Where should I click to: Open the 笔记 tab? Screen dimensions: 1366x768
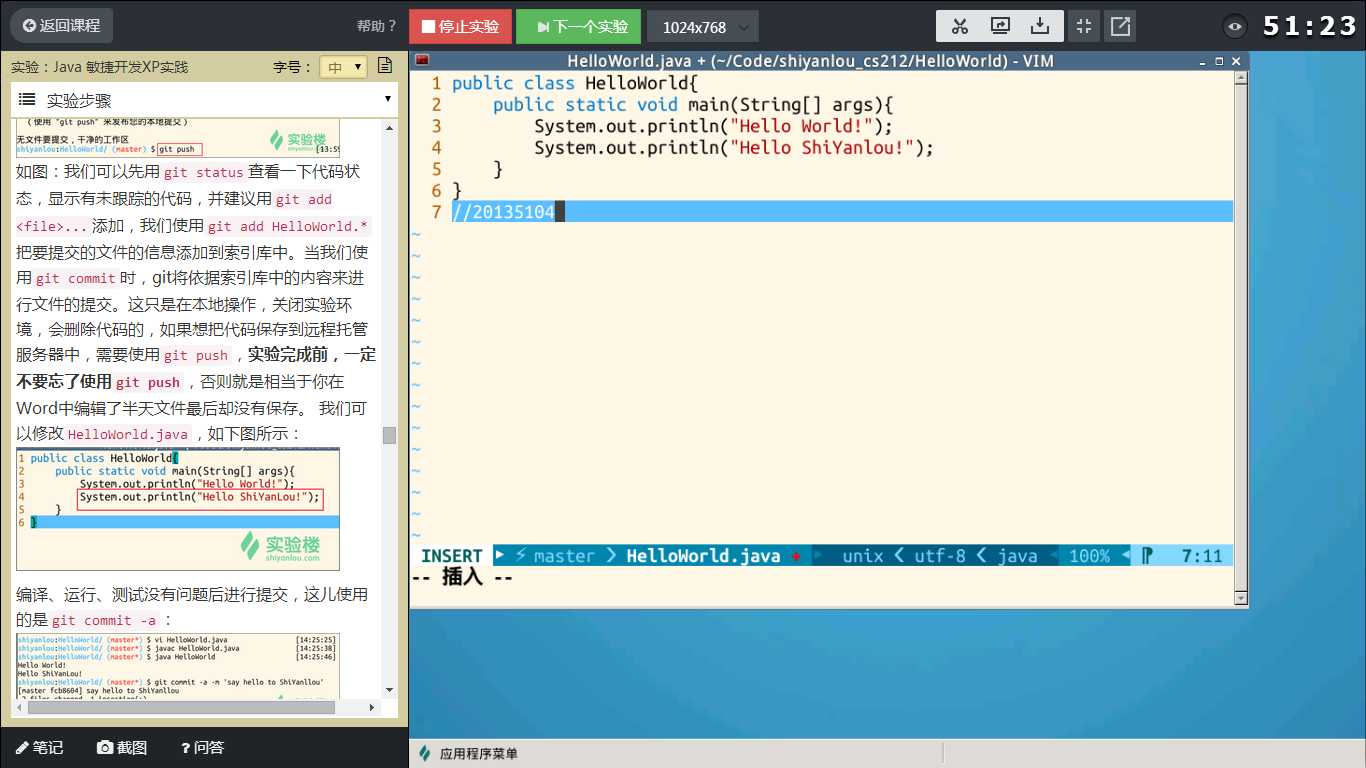pos(39,747)
